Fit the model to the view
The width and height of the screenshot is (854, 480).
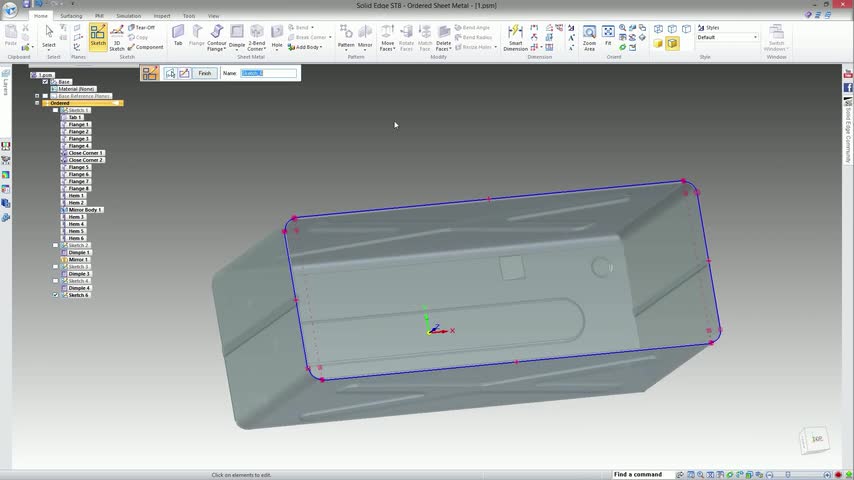tap(608, 36)
